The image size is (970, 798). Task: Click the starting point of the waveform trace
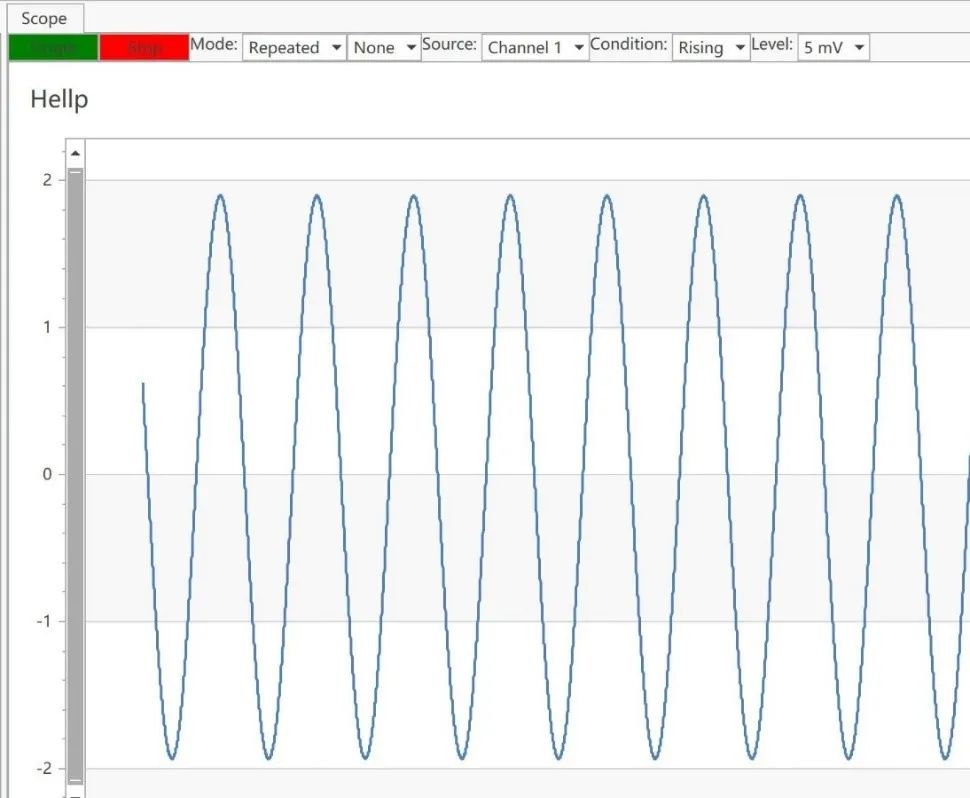pyautogui.click(x=143, y=384)
